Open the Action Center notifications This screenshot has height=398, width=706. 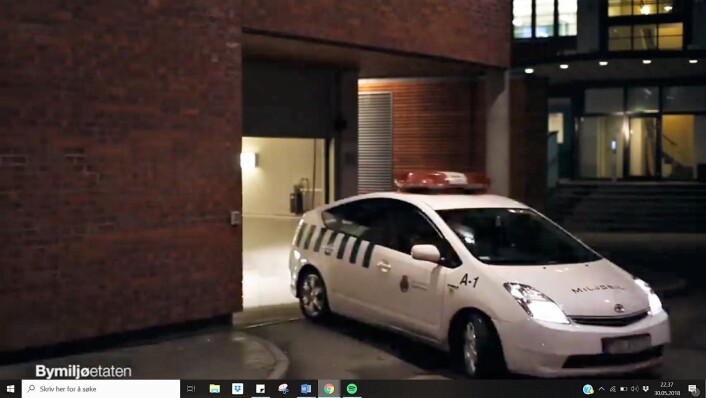[x=692, y=389]
